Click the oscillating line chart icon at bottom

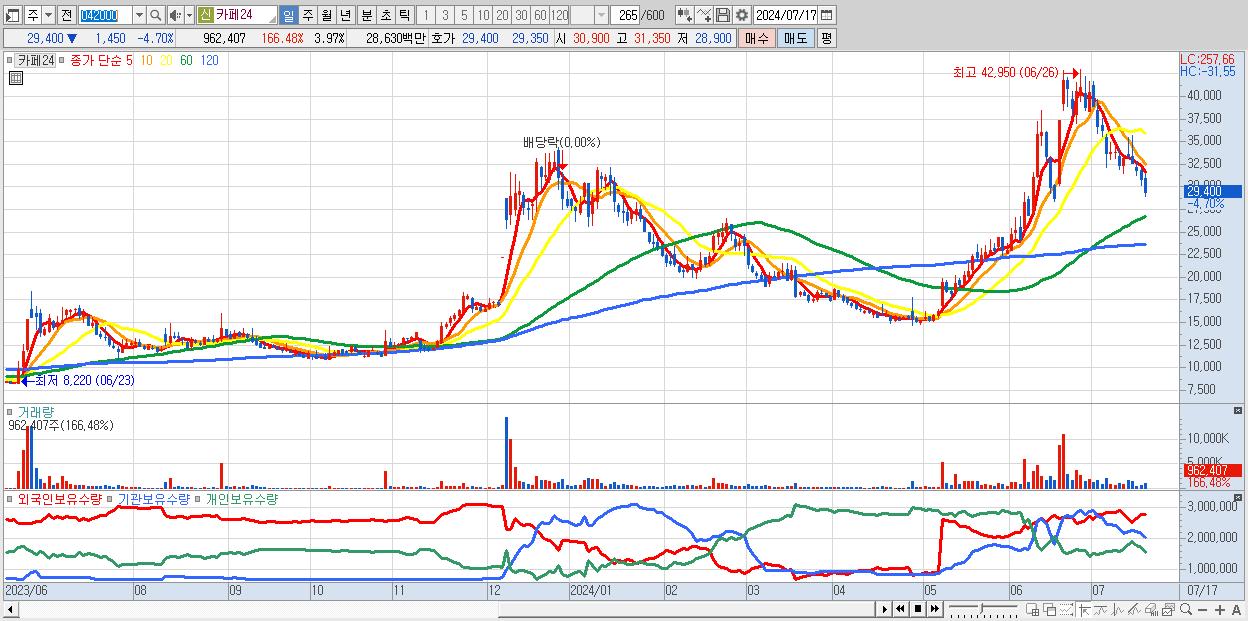pos(1118,610)
